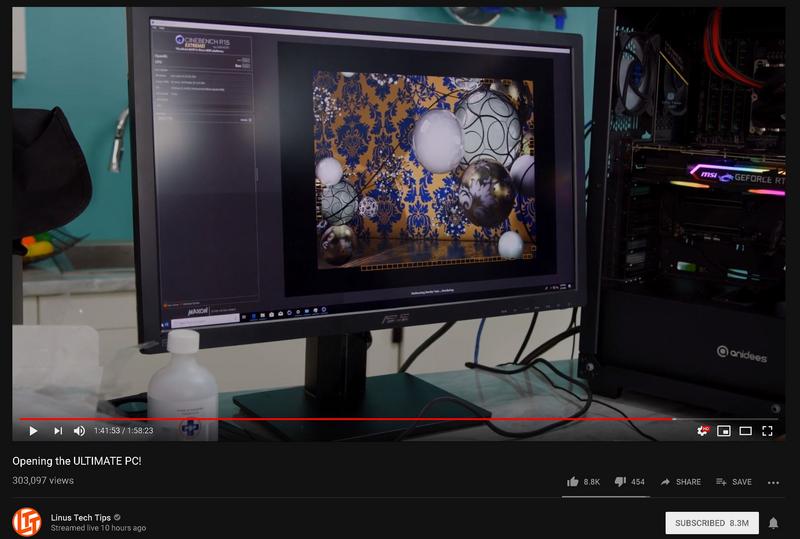This screenshot has height=539, width=800.
Task: Like the video with thumbs up
Action: point(572,481)
